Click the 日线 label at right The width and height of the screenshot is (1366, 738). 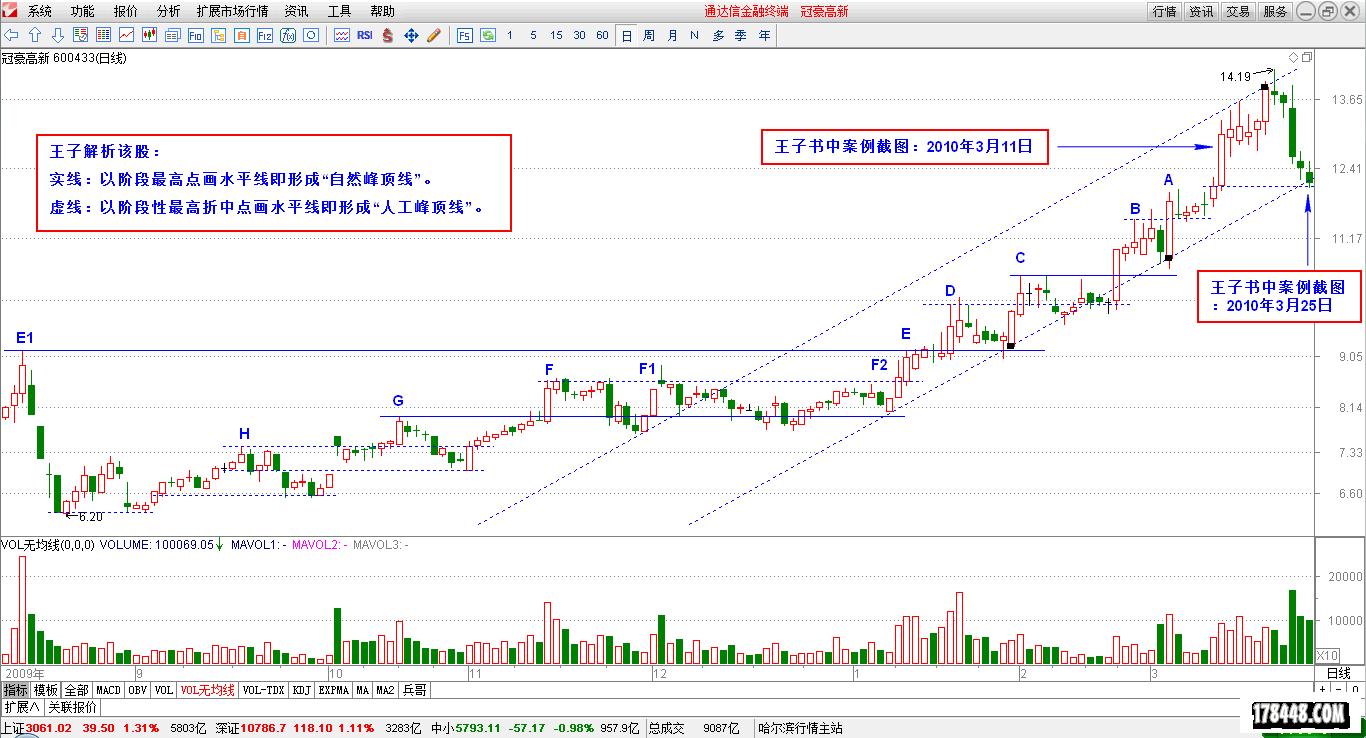click(x=1339, y=673)
